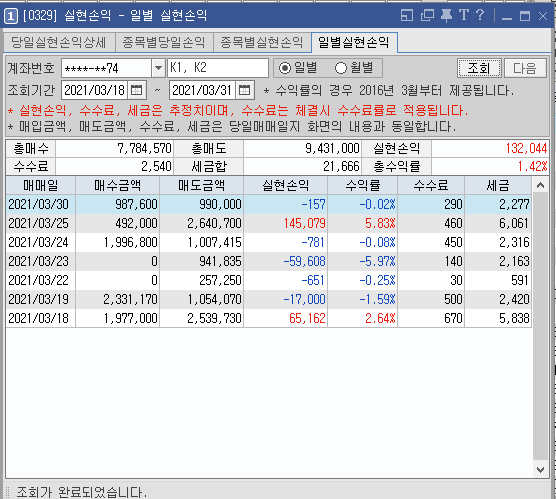Switch to 당일실현손익상세 tab
Image resolution: width=556 pixels, height=499 pixels.
59,43
